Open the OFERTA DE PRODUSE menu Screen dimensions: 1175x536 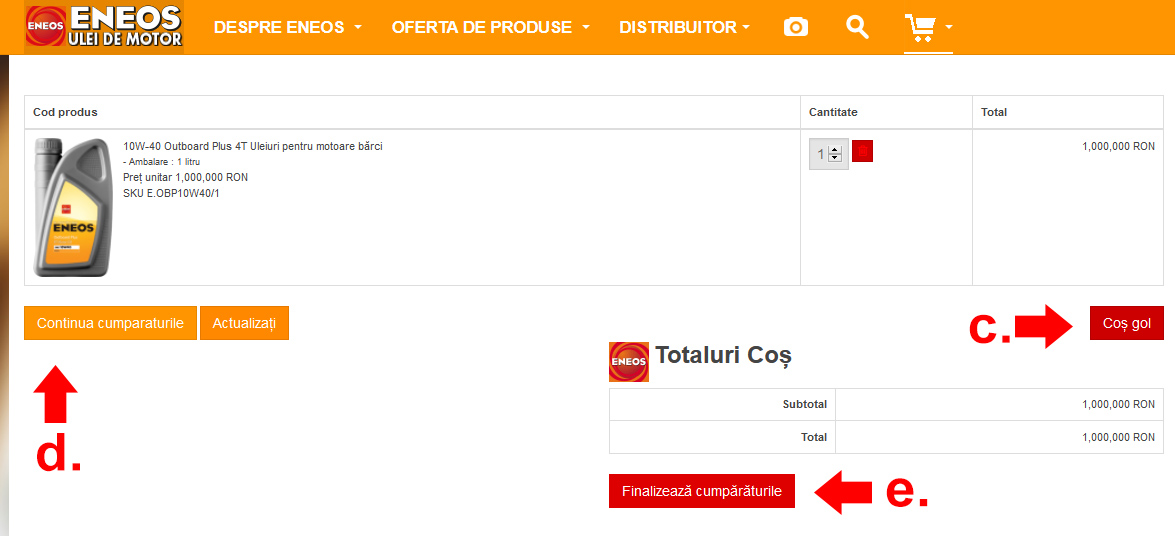click(x=491, y=28)
